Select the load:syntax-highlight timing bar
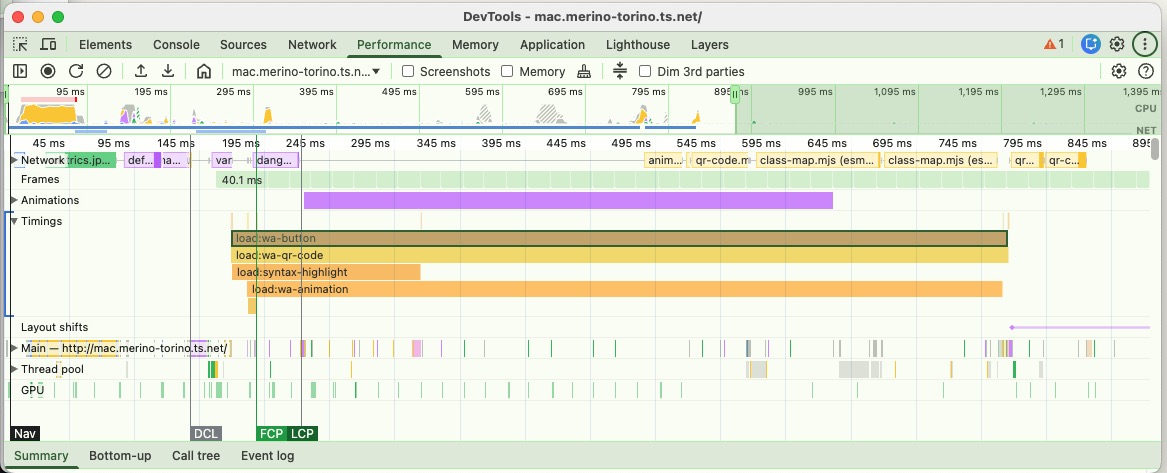Image resolution: width=1167 pixels, height=473 pixels. point(326,272)
